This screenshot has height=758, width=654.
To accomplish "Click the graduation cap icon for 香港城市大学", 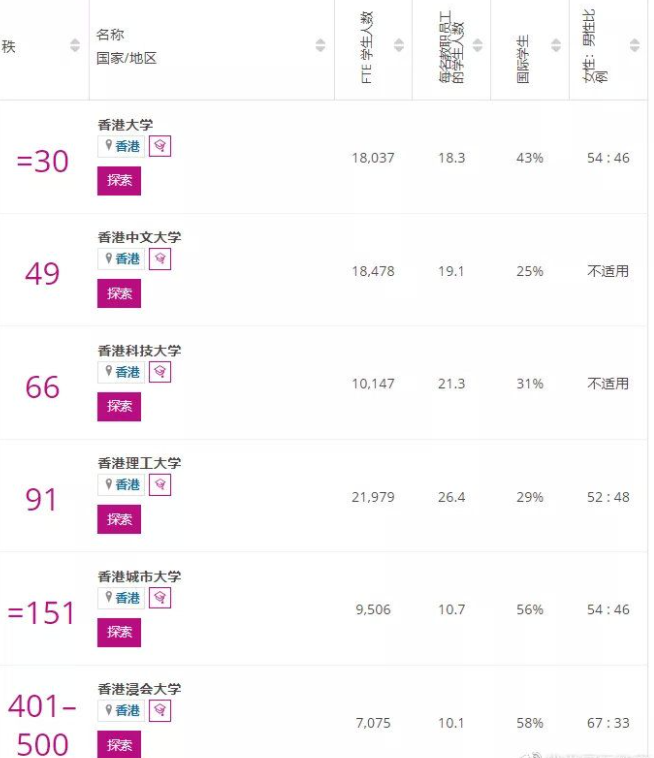I will pyautogui.click(x=160, y=598).
